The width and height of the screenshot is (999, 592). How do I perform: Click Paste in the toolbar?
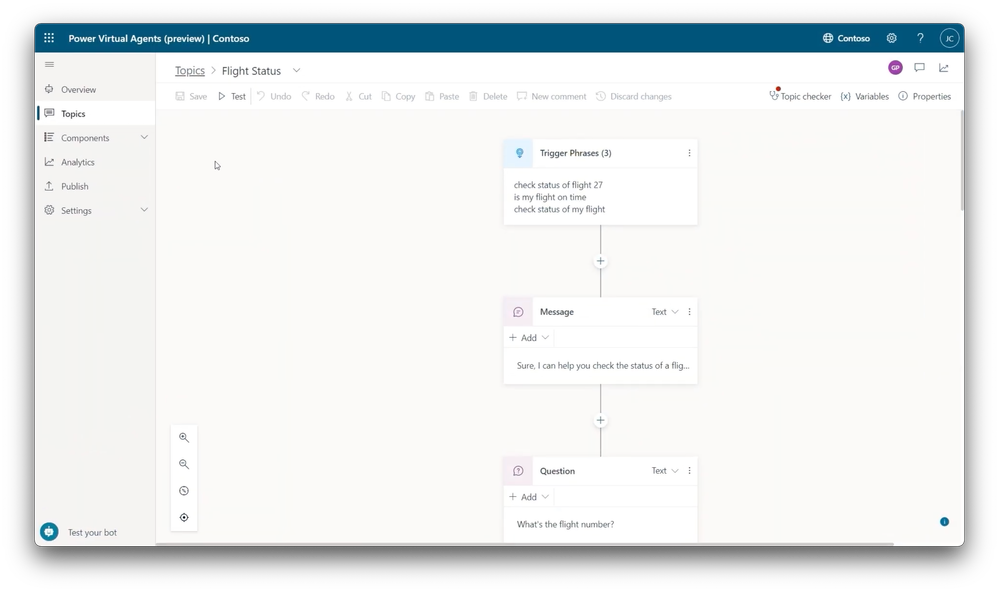click(x=442, y=96)
